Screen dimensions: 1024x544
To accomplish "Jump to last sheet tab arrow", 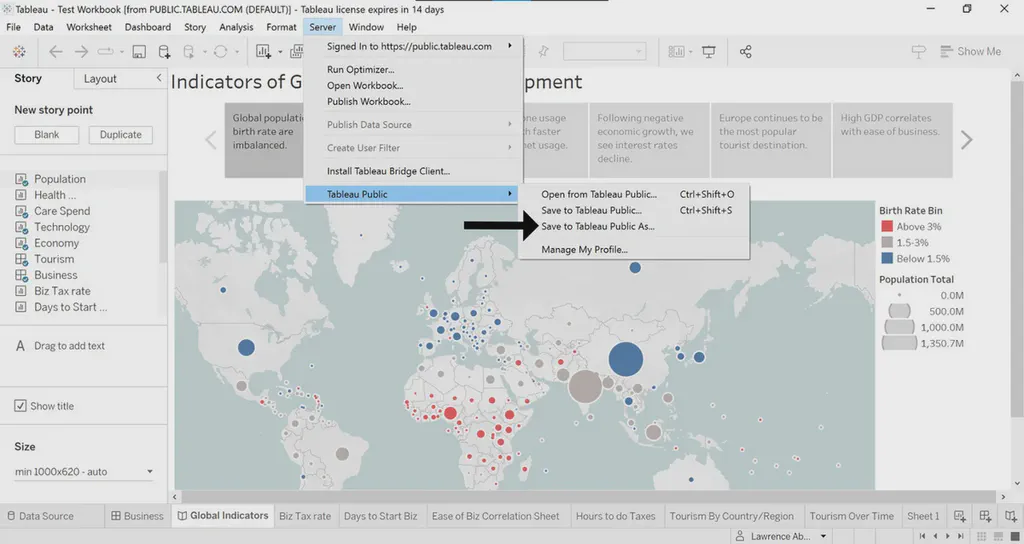I will (961, 536).
